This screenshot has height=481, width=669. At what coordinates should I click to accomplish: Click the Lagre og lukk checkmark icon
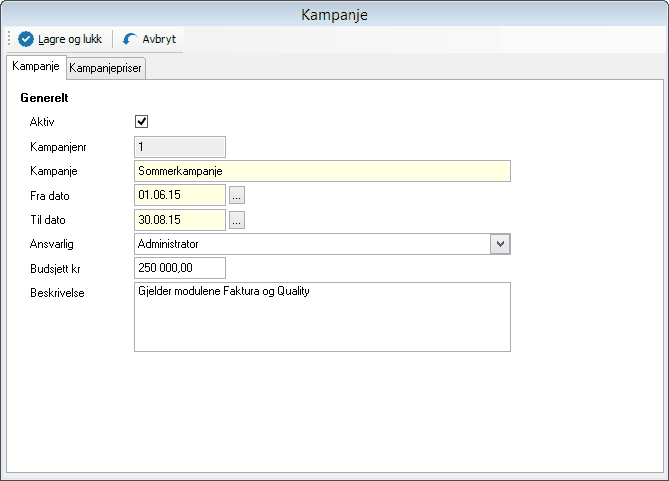tap(26, 39)
